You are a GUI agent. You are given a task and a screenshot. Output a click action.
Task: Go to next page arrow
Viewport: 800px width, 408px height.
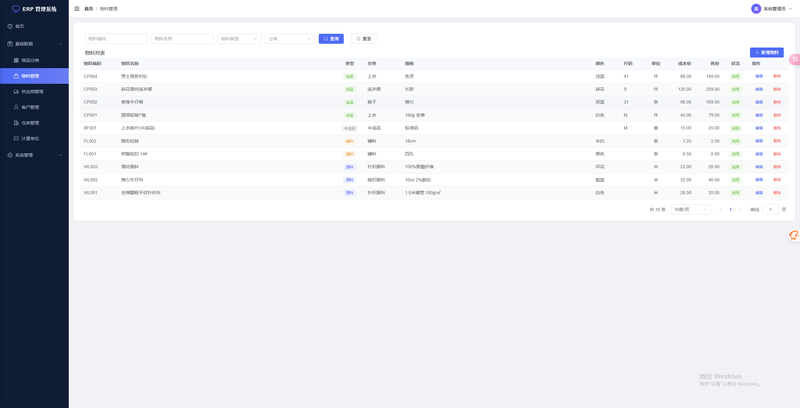[x=741, y=210]
